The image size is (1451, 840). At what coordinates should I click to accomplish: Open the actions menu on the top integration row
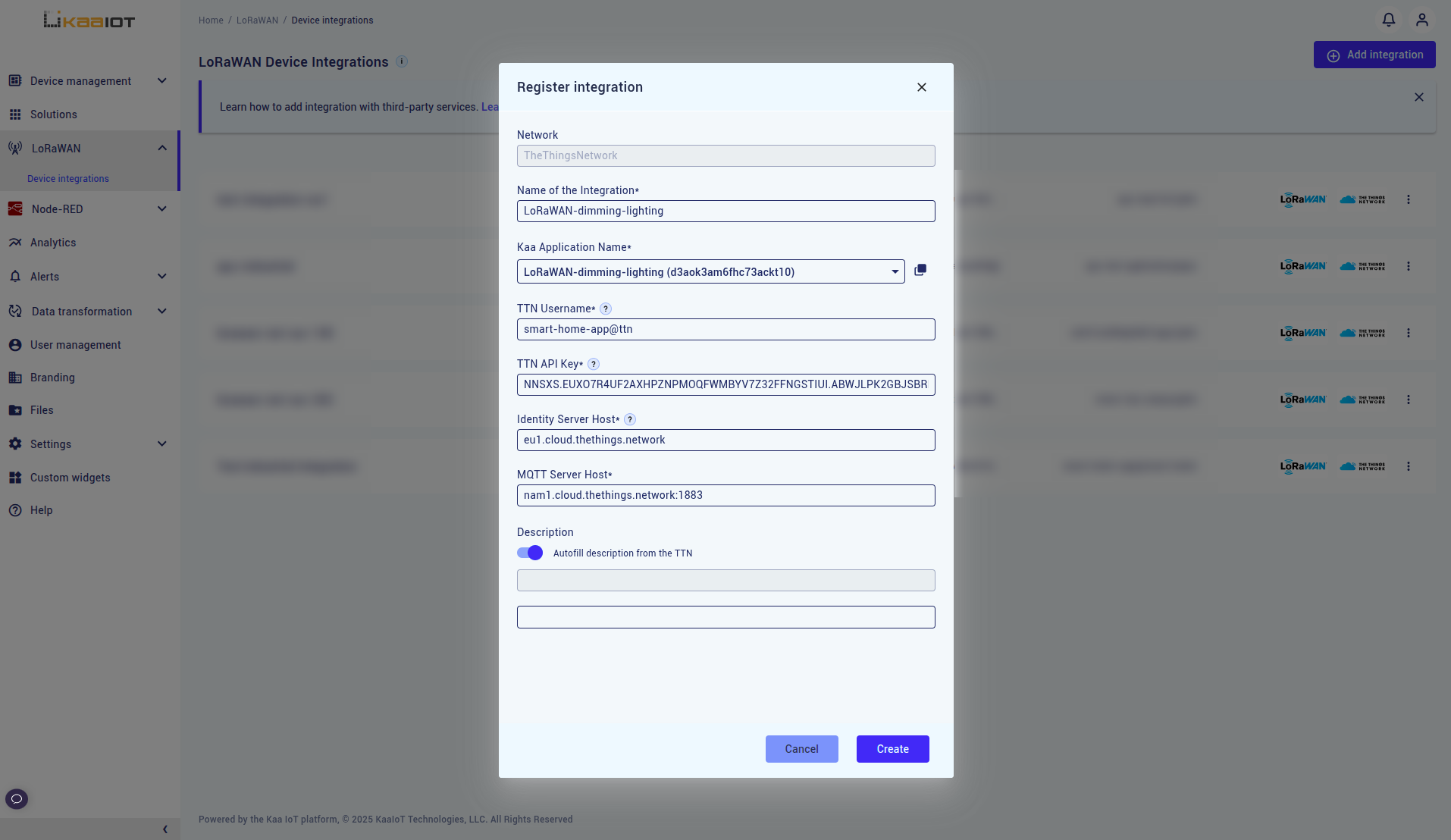1408,199
